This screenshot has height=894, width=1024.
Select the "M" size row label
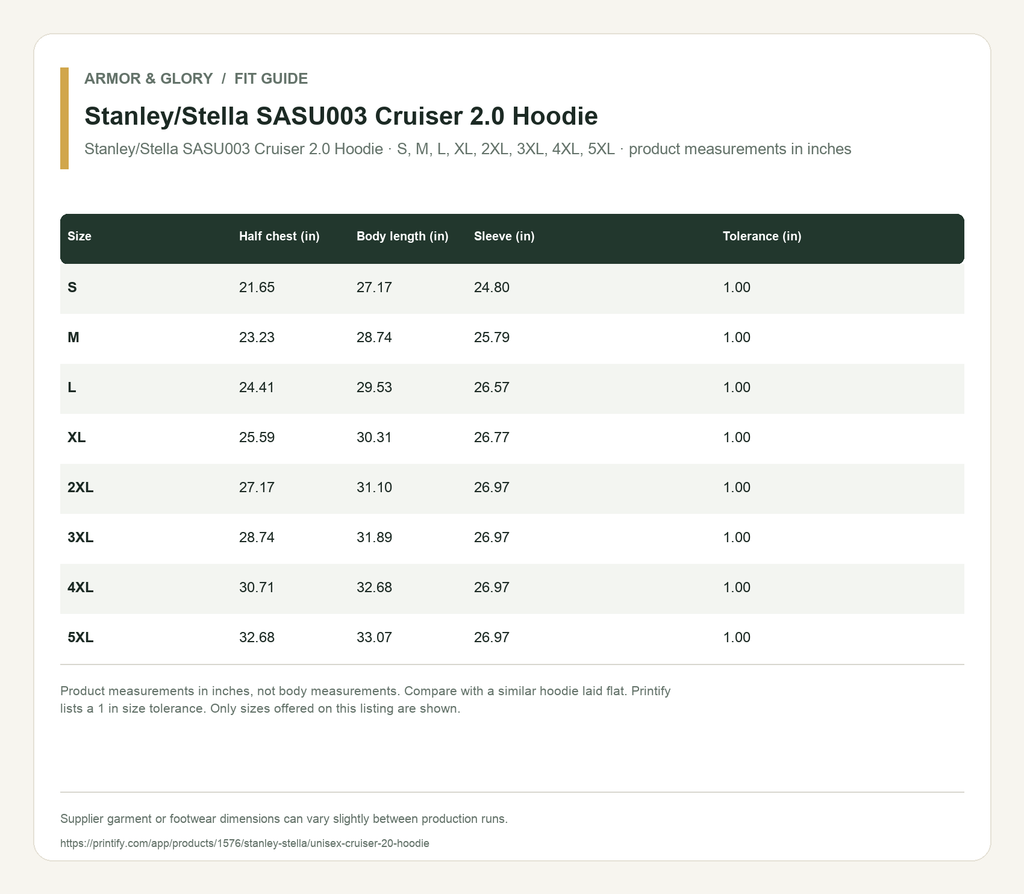(73, 338)
